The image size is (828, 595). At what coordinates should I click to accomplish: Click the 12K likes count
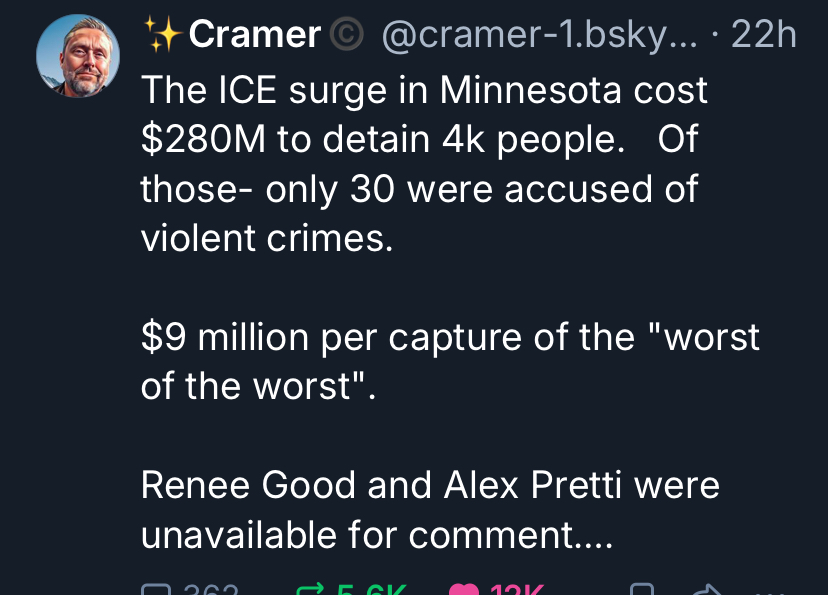(x=518, y=590)
